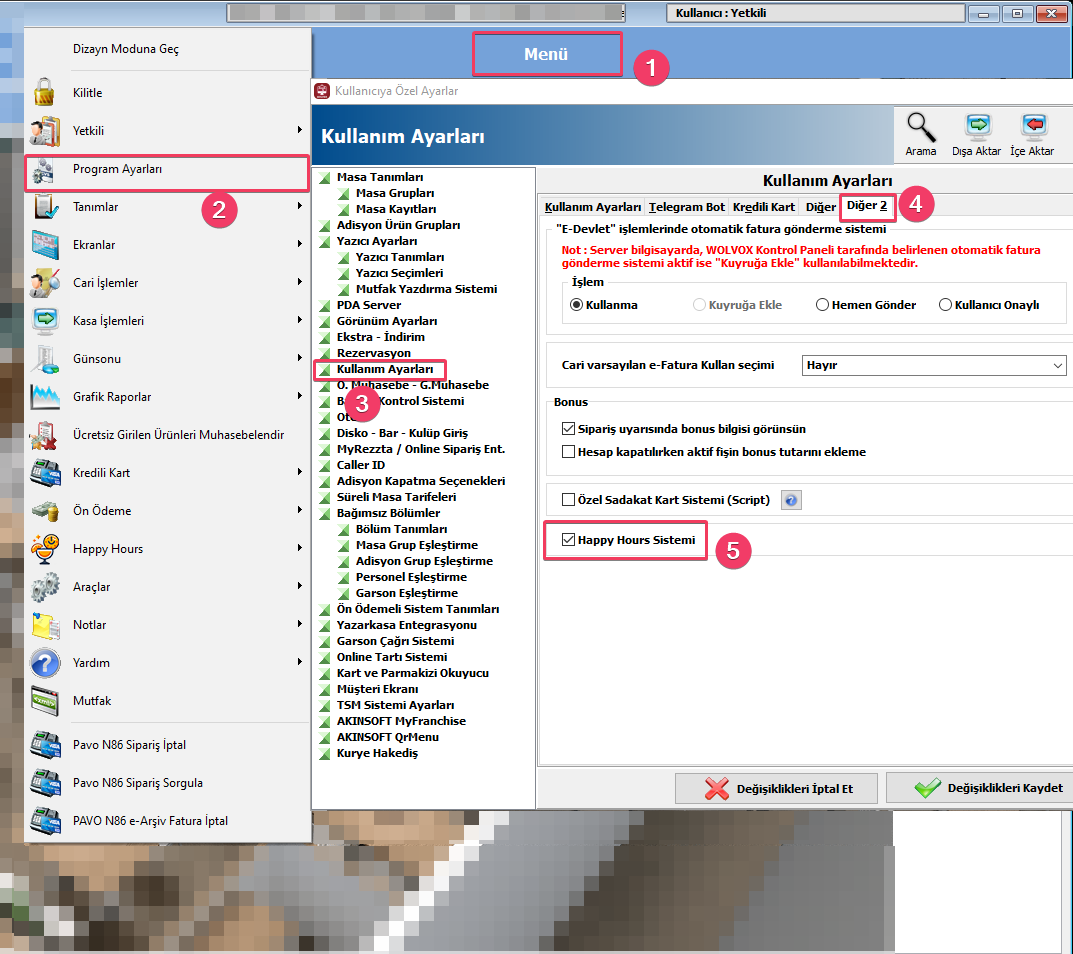1073x954 pixels.
Task: Enable Özel Sadakat Kart Sistemi checkbox
Action: click(x=569, y=500)
